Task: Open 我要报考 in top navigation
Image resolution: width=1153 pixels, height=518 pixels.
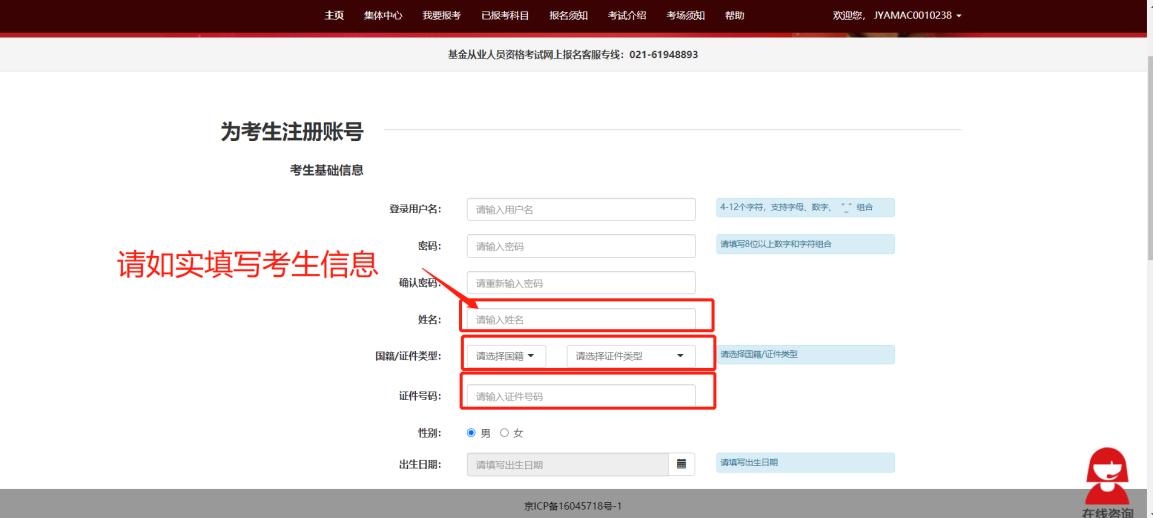Action: (x=441, y=15)
